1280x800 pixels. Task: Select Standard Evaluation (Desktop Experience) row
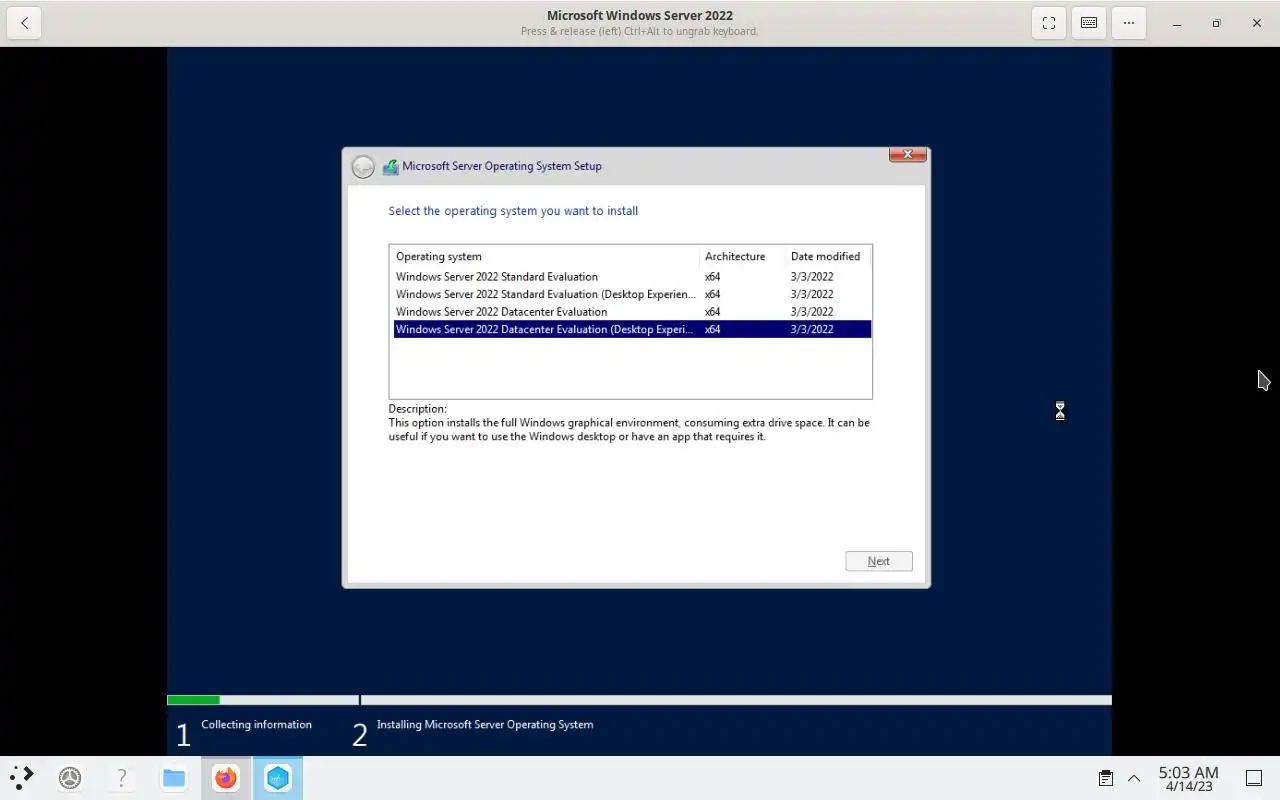point(632,294)
